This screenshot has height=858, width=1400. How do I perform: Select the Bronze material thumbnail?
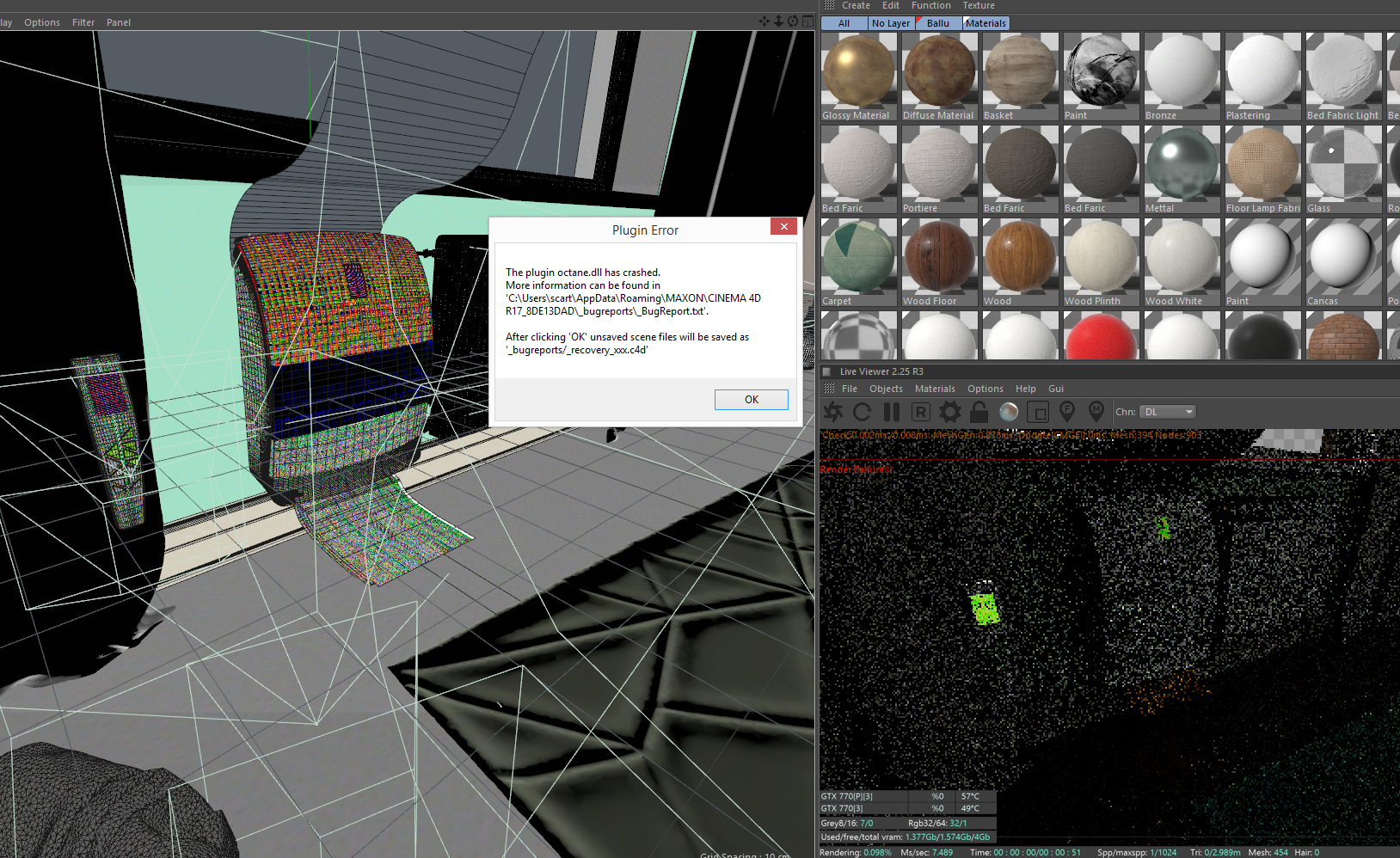(x=1182, y=77)
